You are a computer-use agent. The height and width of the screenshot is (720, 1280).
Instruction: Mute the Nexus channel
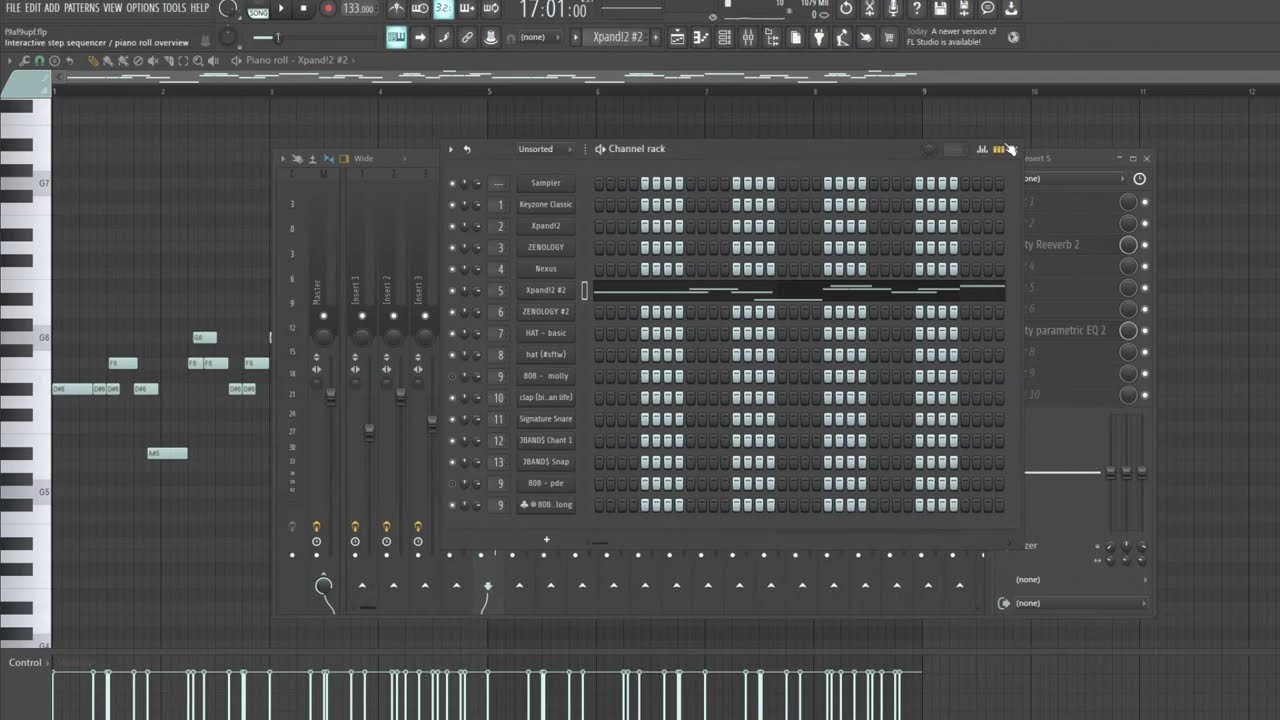452,269
